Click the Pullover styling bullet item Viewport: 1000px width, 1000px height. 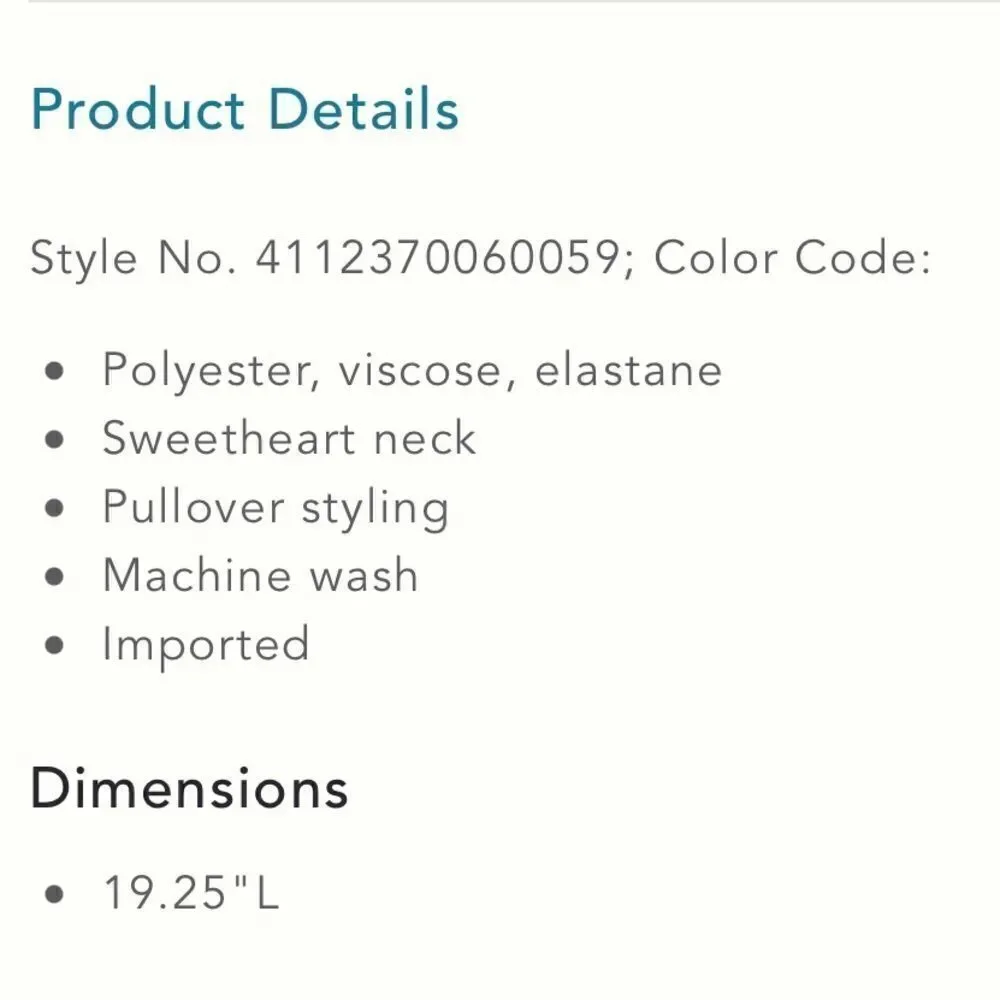pos(276,508)
